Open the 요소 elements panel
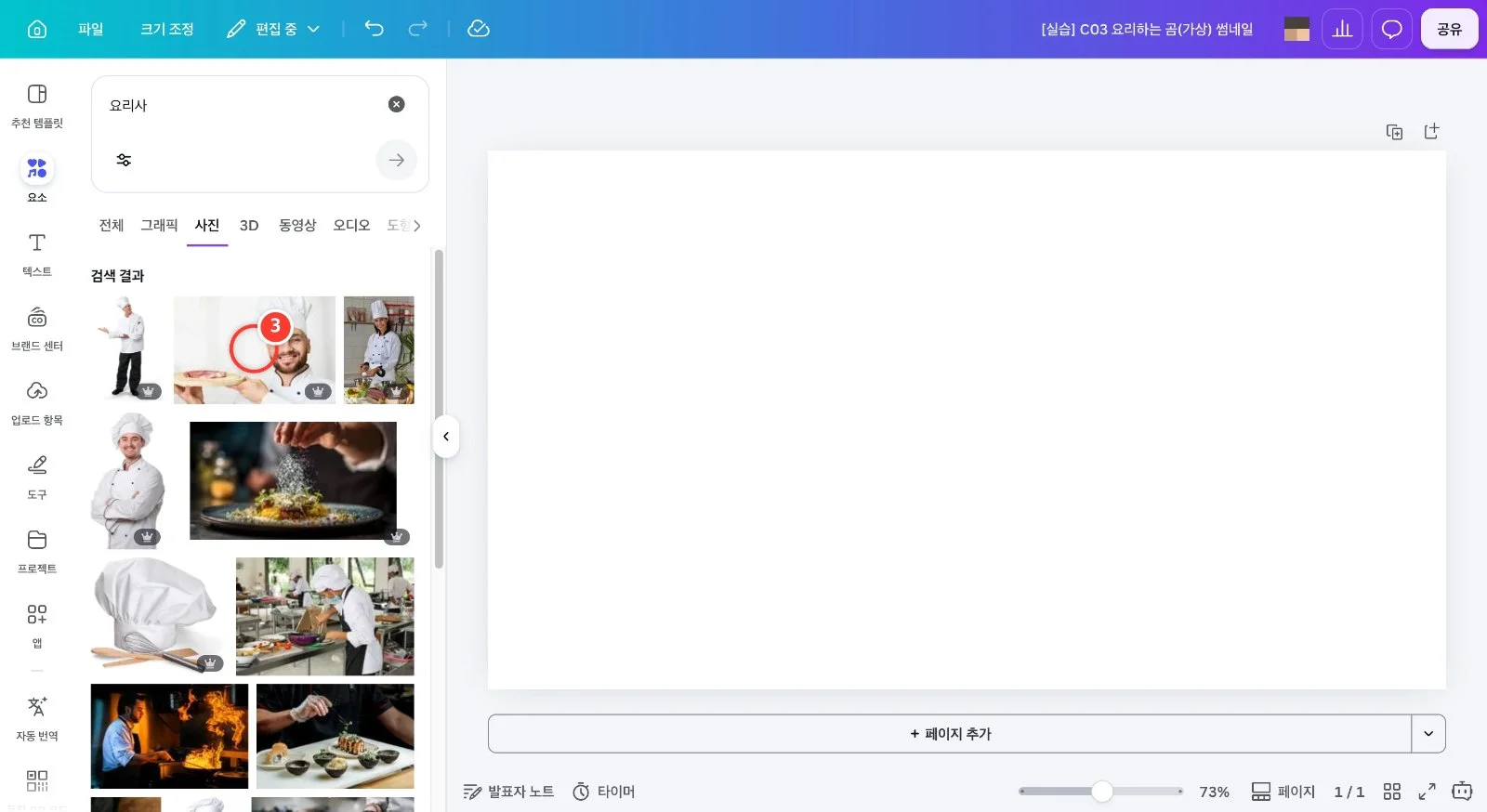The width and height of the screenshot is (1487, 812). coord(37,179)
